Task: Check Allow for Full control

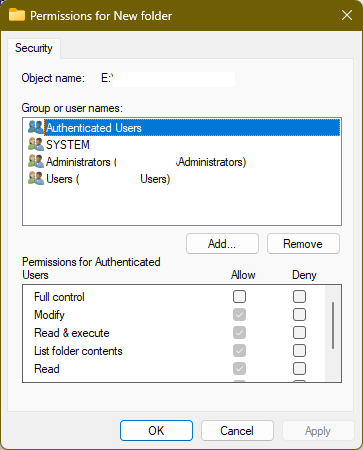Action: tap(239, 296)
